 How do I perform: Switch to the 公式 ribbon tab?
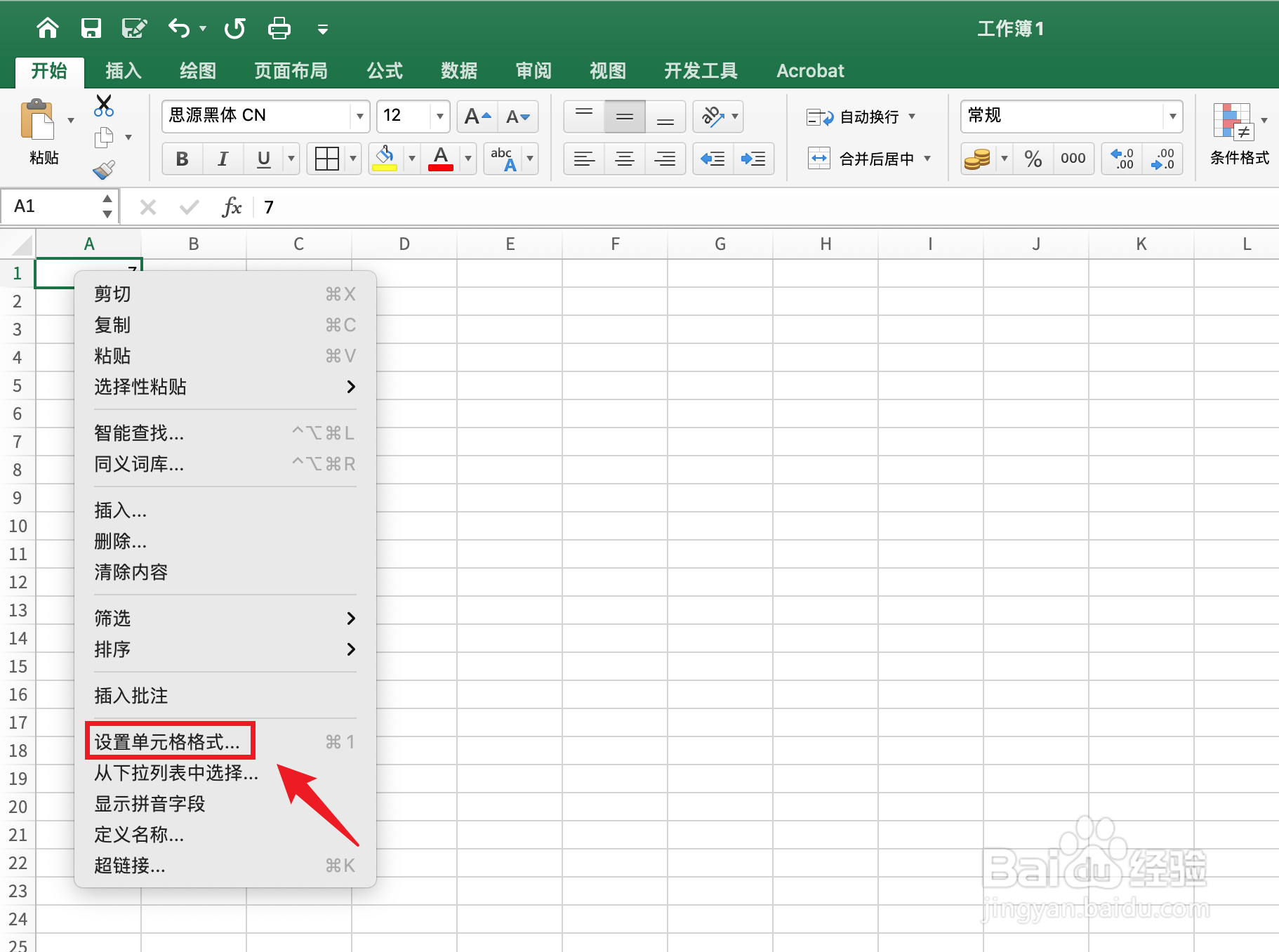click(385, 71)
